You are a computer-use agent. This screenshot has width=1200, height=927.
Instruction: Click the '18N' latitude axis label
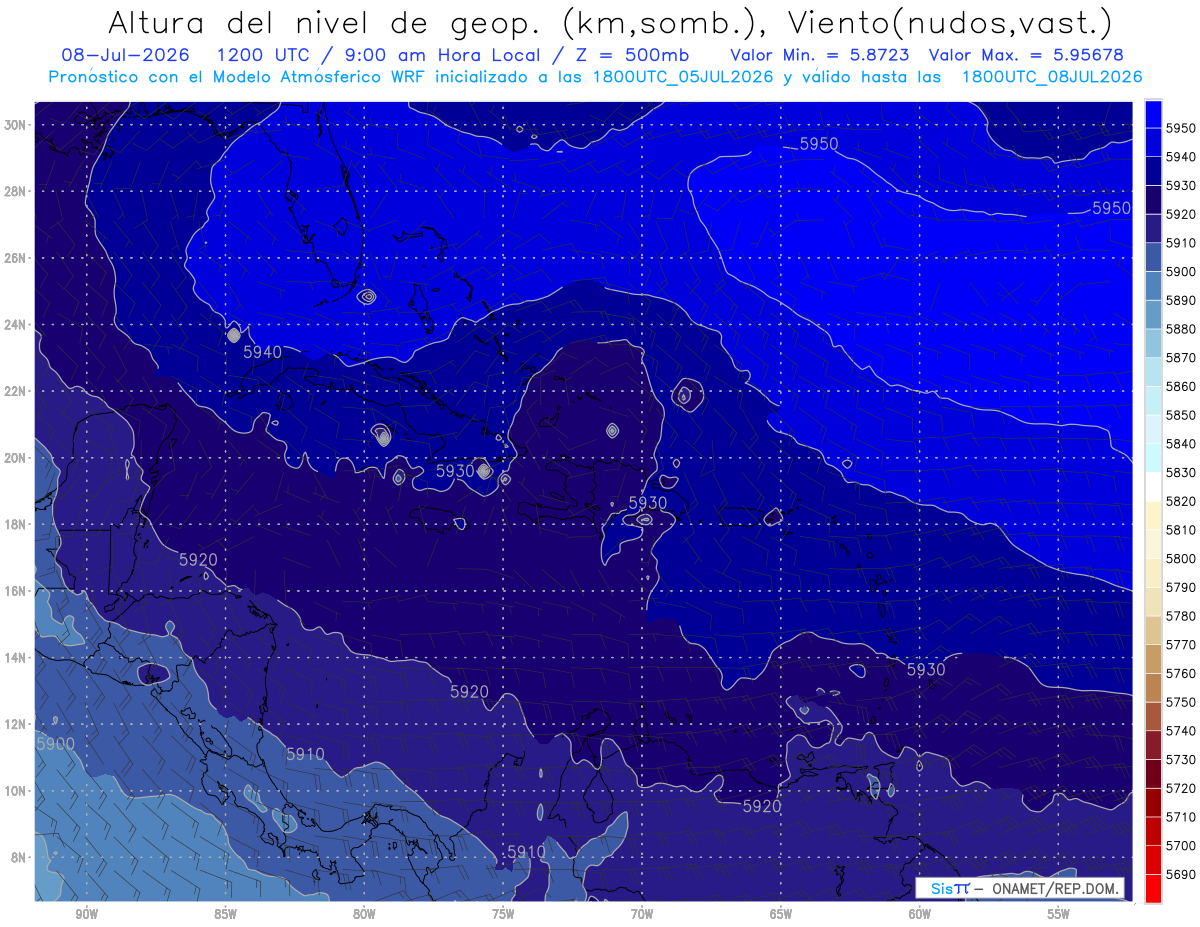(15, 524)
